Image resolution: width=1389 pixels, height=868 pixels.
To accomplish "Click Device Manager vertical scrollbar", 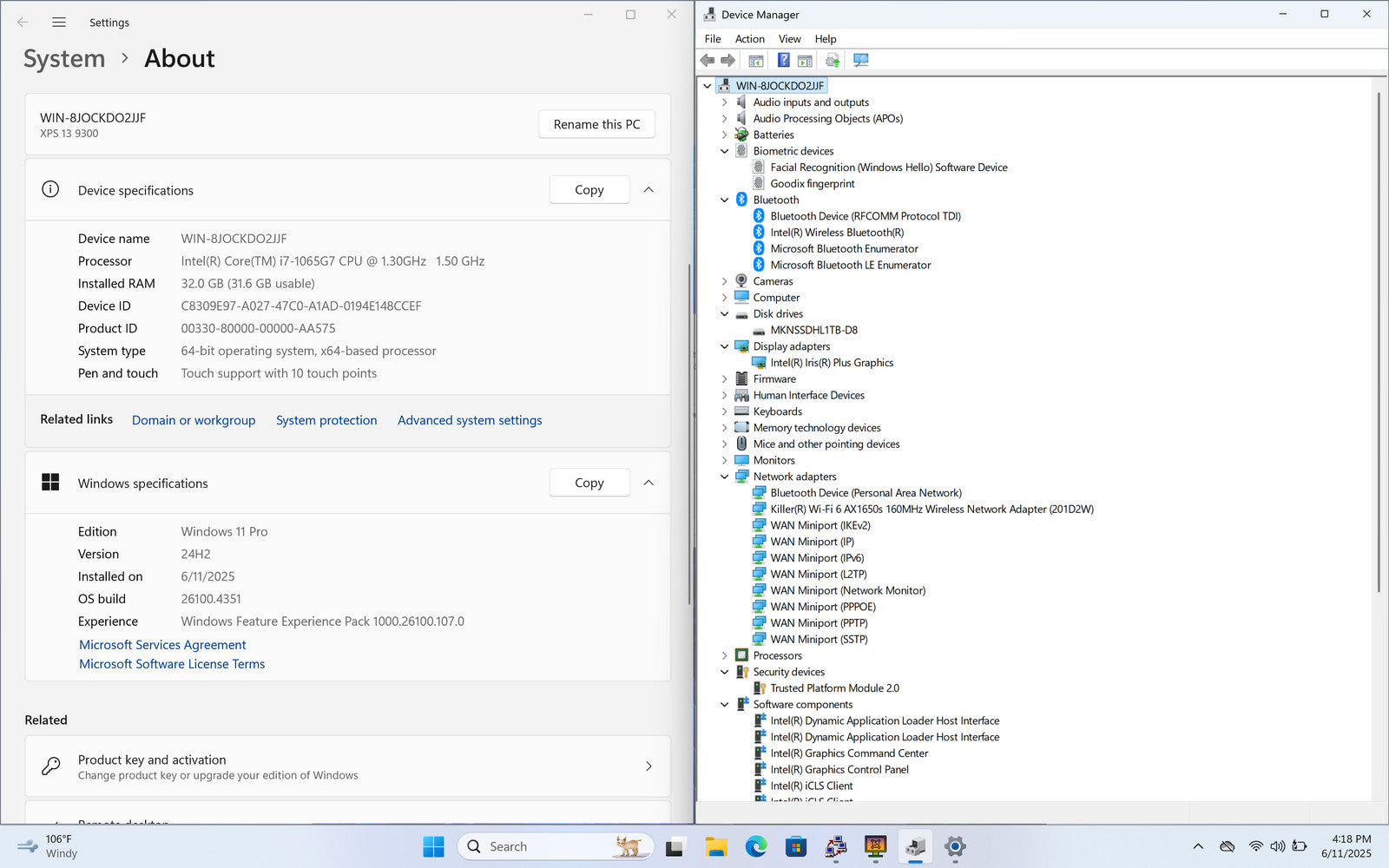I will pyautogui.click(x=1379, y=343).
